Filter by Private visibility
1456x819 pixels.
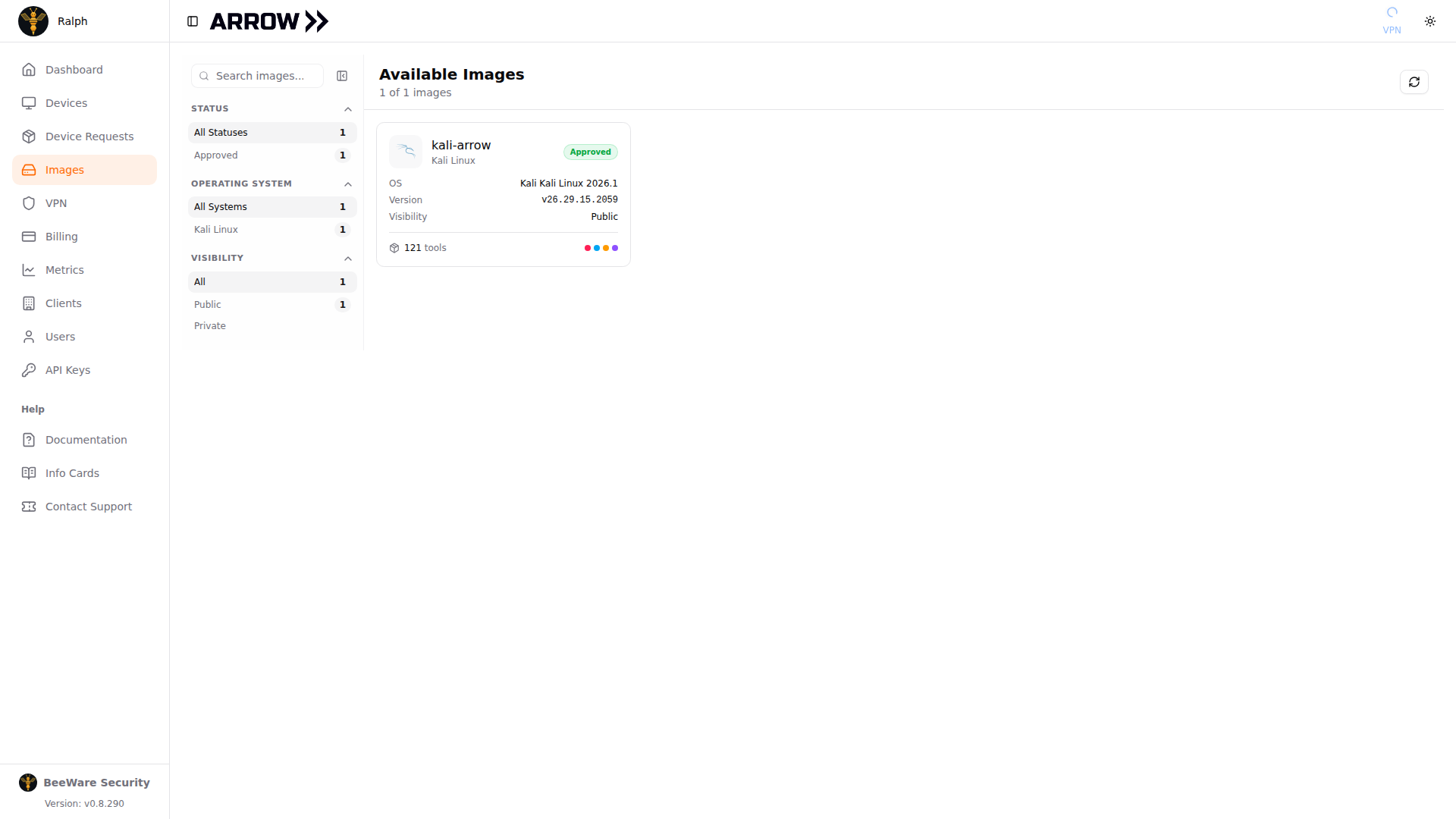(x=272, y=326)
